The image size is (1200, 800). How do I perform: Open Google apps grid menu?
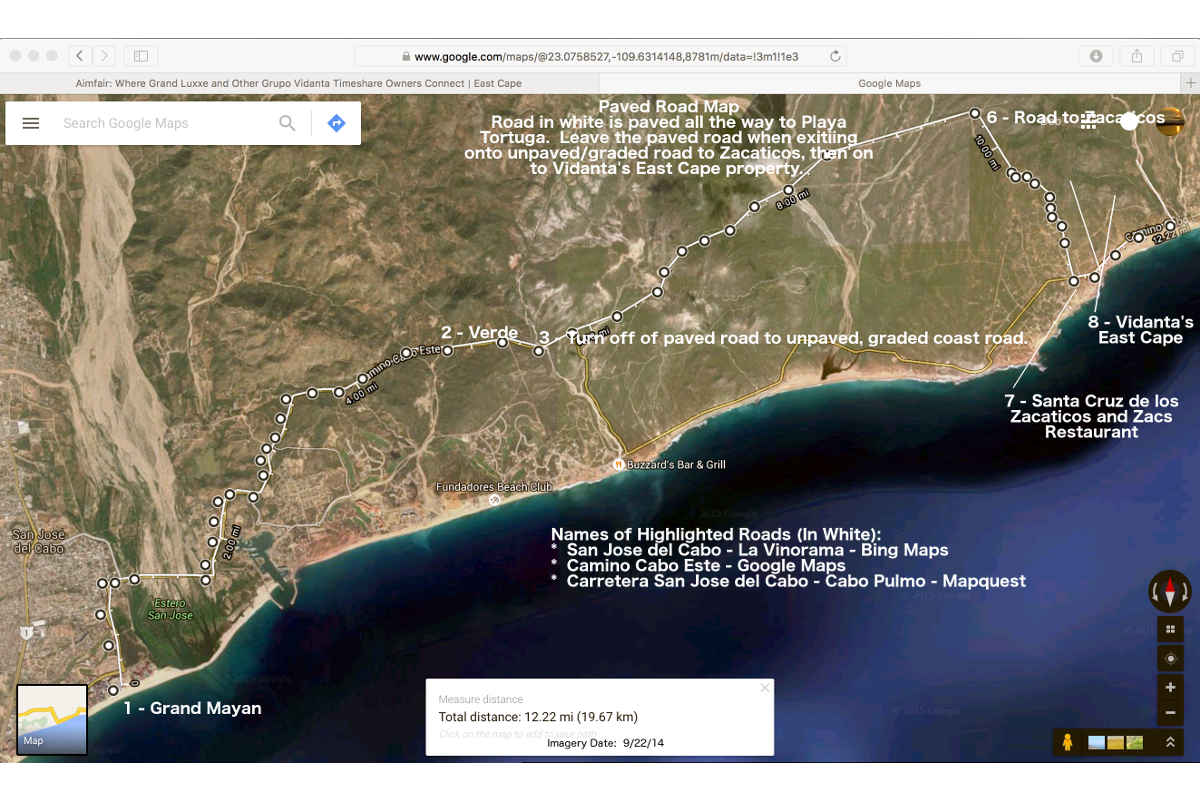pos(1090,120)
